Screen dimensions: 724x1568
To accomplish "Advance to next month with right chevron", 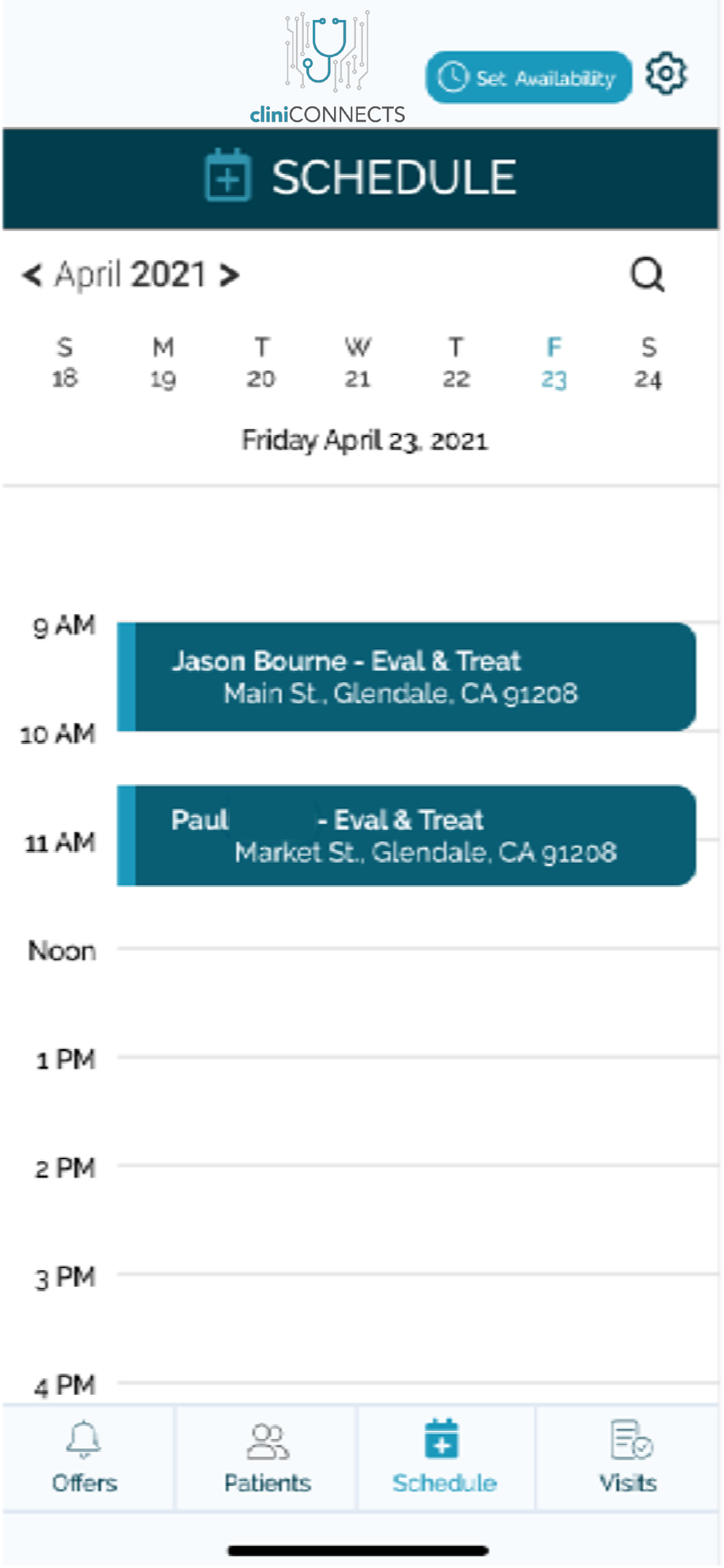I will point(229,275).
